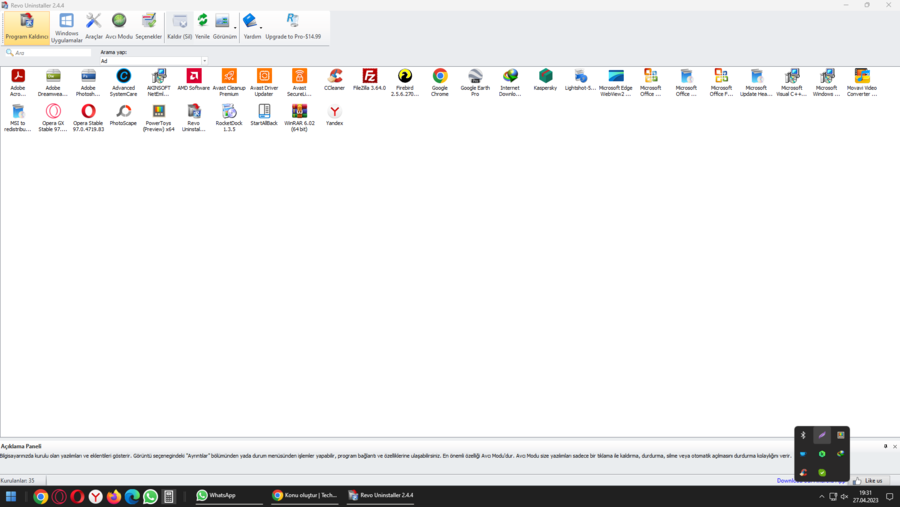Screen dimensions: 900x507
Task: Open the Araçlar tools menu
Action: click(x=94, y=28)
